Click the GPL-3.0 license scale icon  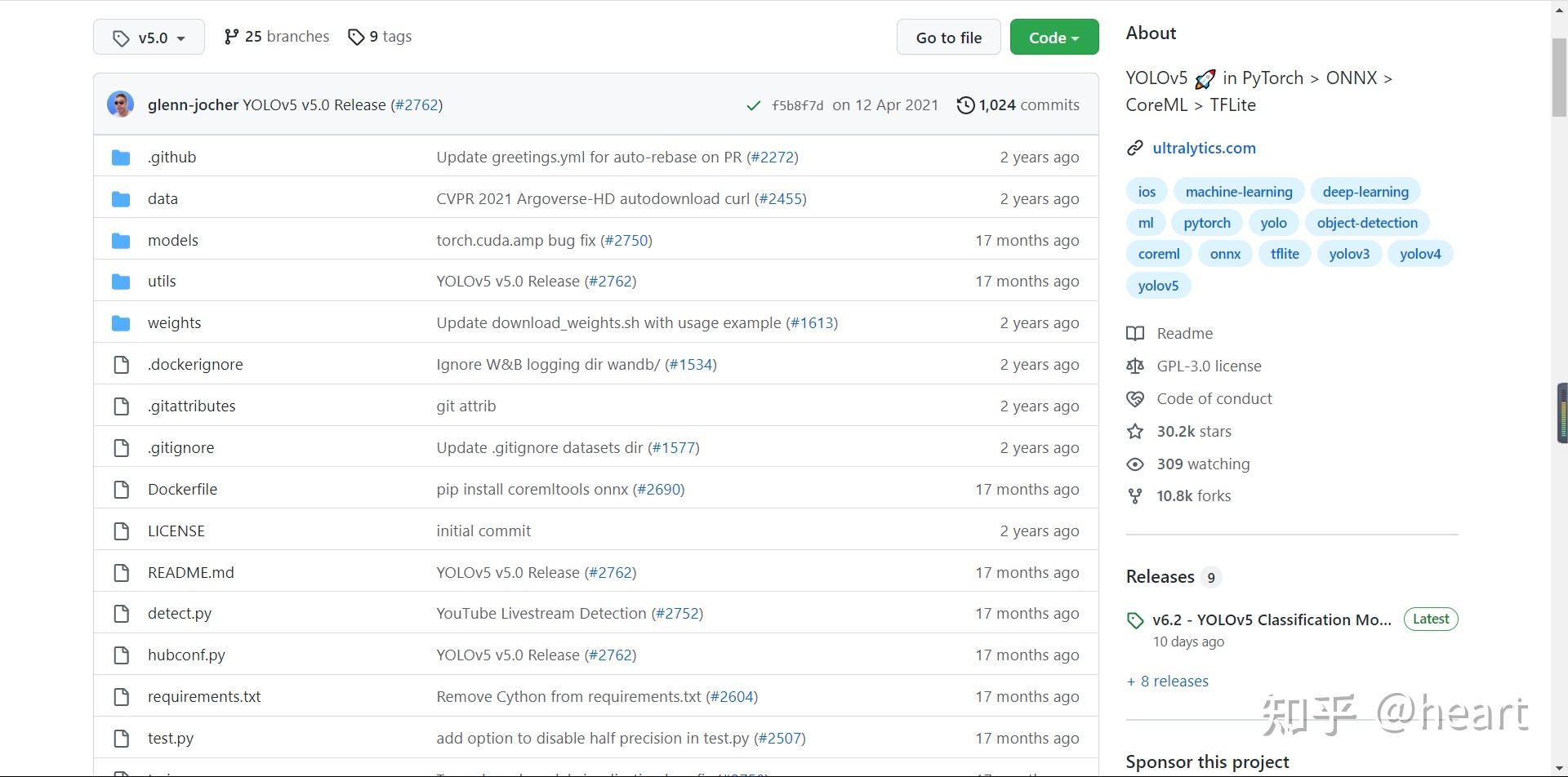coord(1135,366)
